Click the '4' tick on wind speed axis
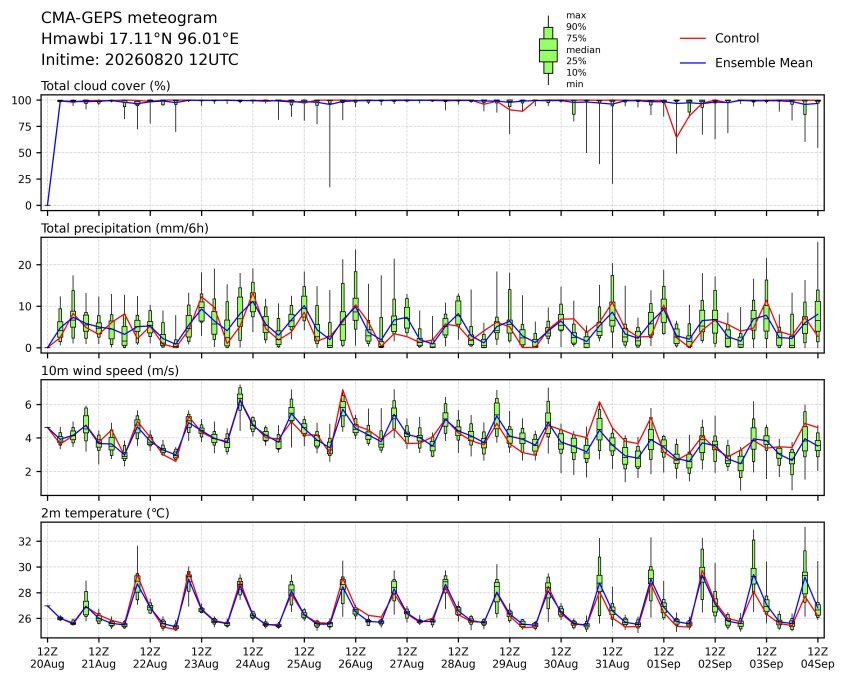Image resolution: width=846 pixels, height=681 pixels. tap(29, 438)
